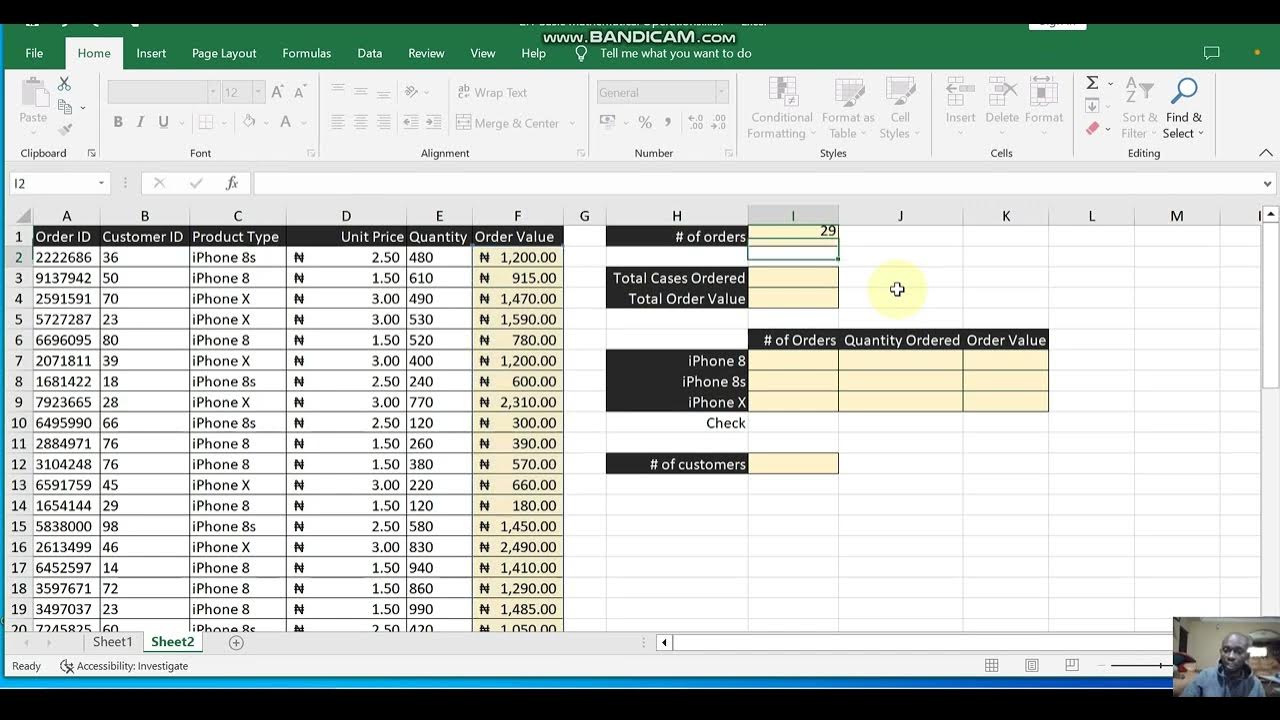Switch to the Page Layout tab
1280x720 pixels.
[224, 53]
